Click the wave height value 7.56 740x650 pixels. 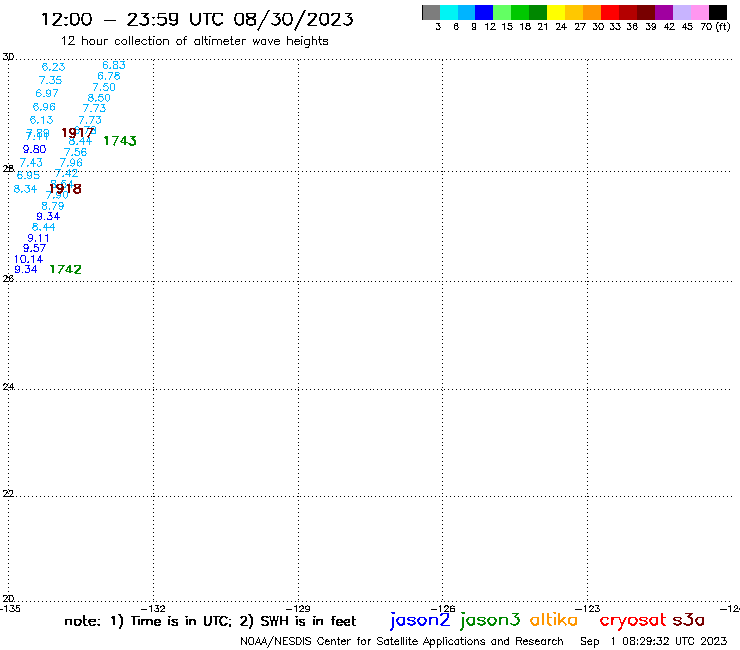[x=76, y=152]
